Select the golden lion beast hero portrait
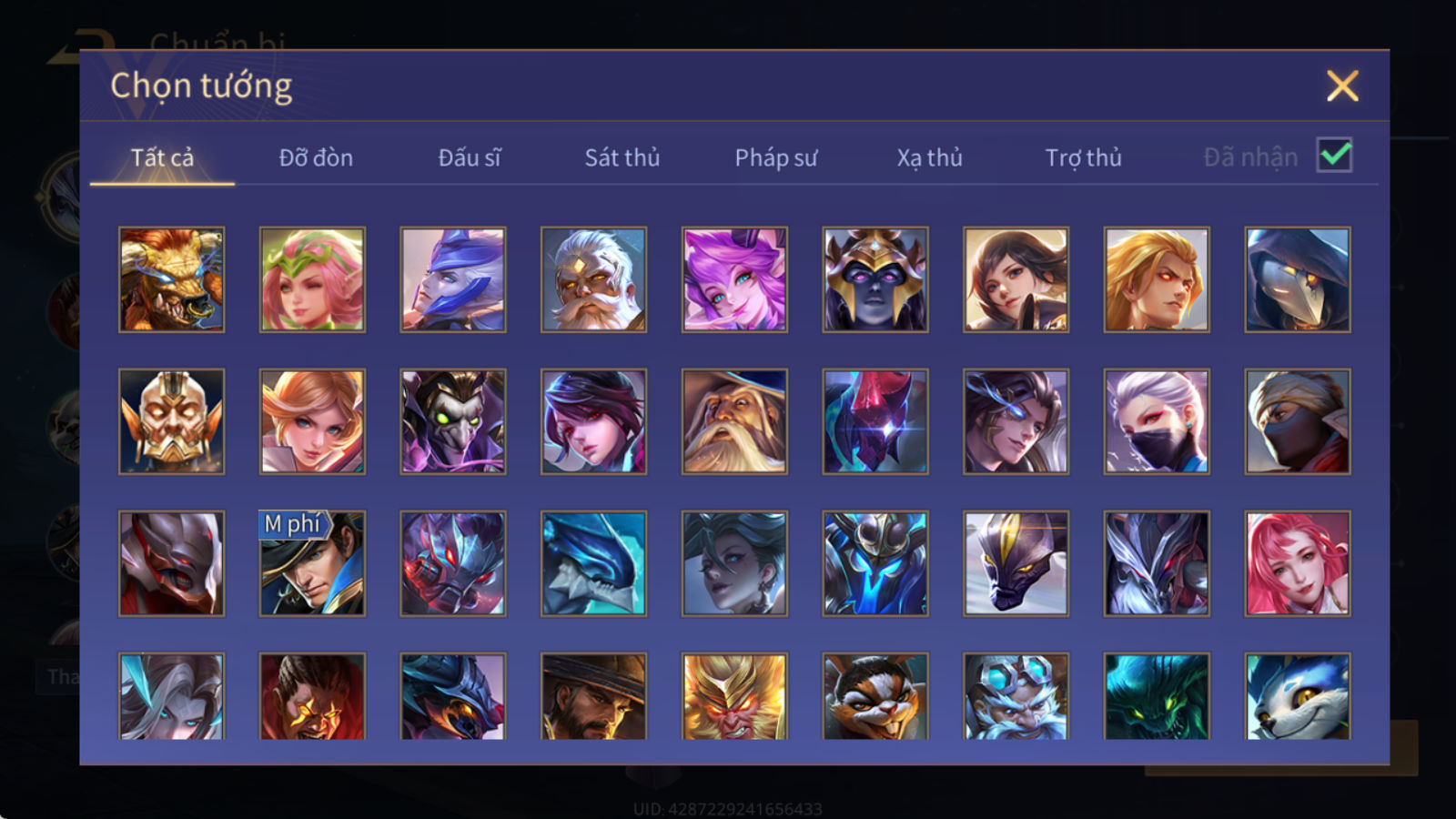The width and height of the screenshot is (1456, 819). coord(171,279)
